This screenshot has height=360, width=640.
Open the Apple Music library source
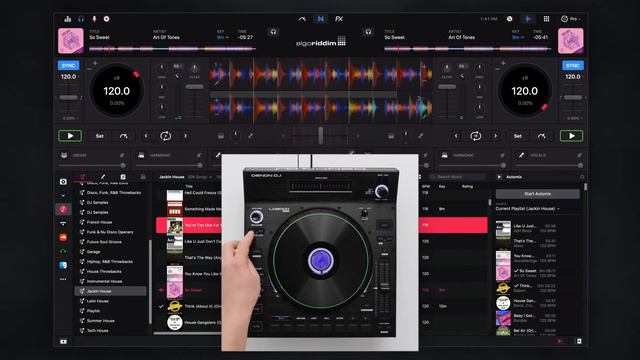[x=63, y=209]
